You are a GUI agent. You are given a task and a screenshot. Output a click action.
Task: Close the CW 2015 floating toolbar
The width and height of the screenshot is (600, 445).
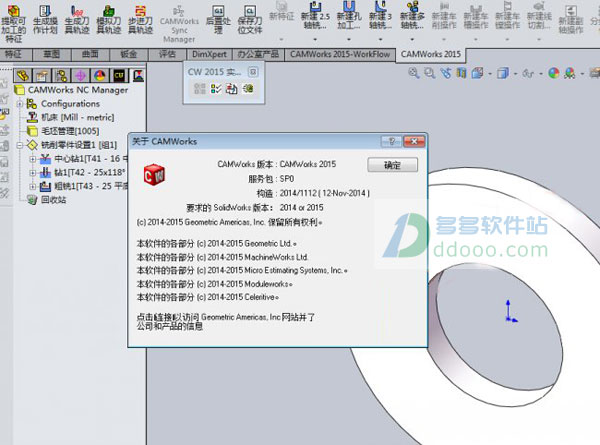point(253,72)
